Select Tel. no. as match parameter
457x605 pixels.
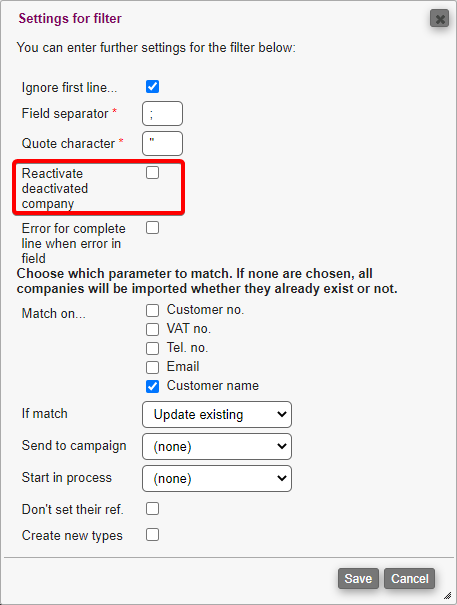[x=152, y=348]
